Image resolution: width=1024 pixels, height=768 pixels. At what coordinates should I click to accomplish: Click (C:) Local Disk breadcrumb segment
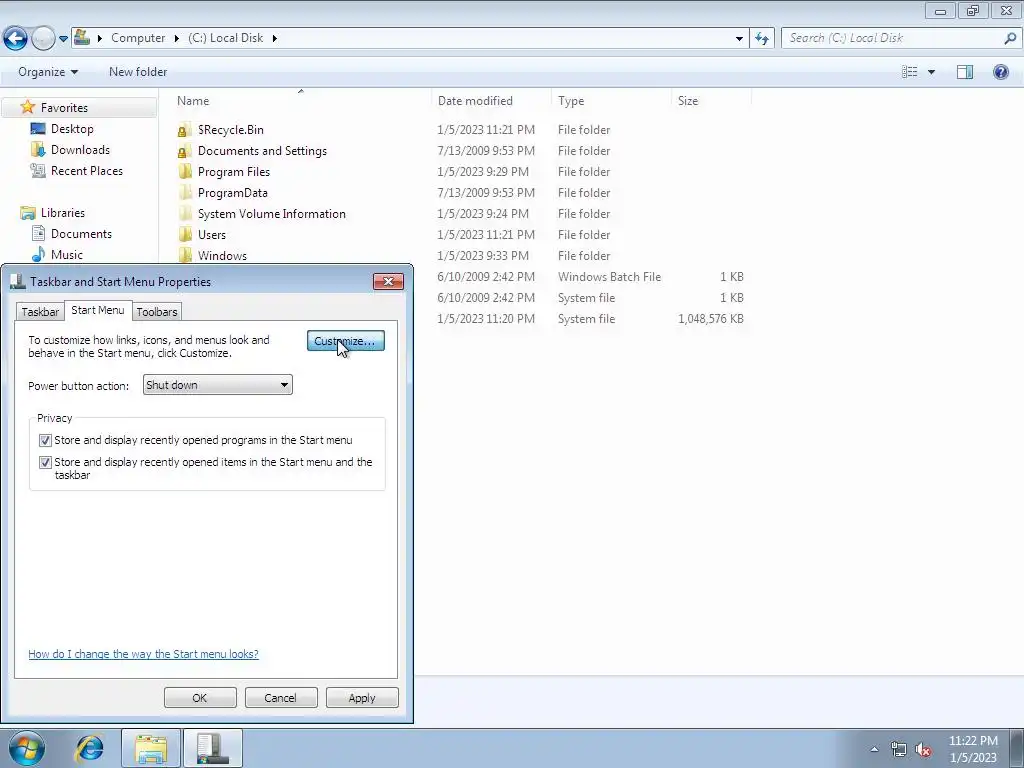pyautogui.click(x=225, y=38)
